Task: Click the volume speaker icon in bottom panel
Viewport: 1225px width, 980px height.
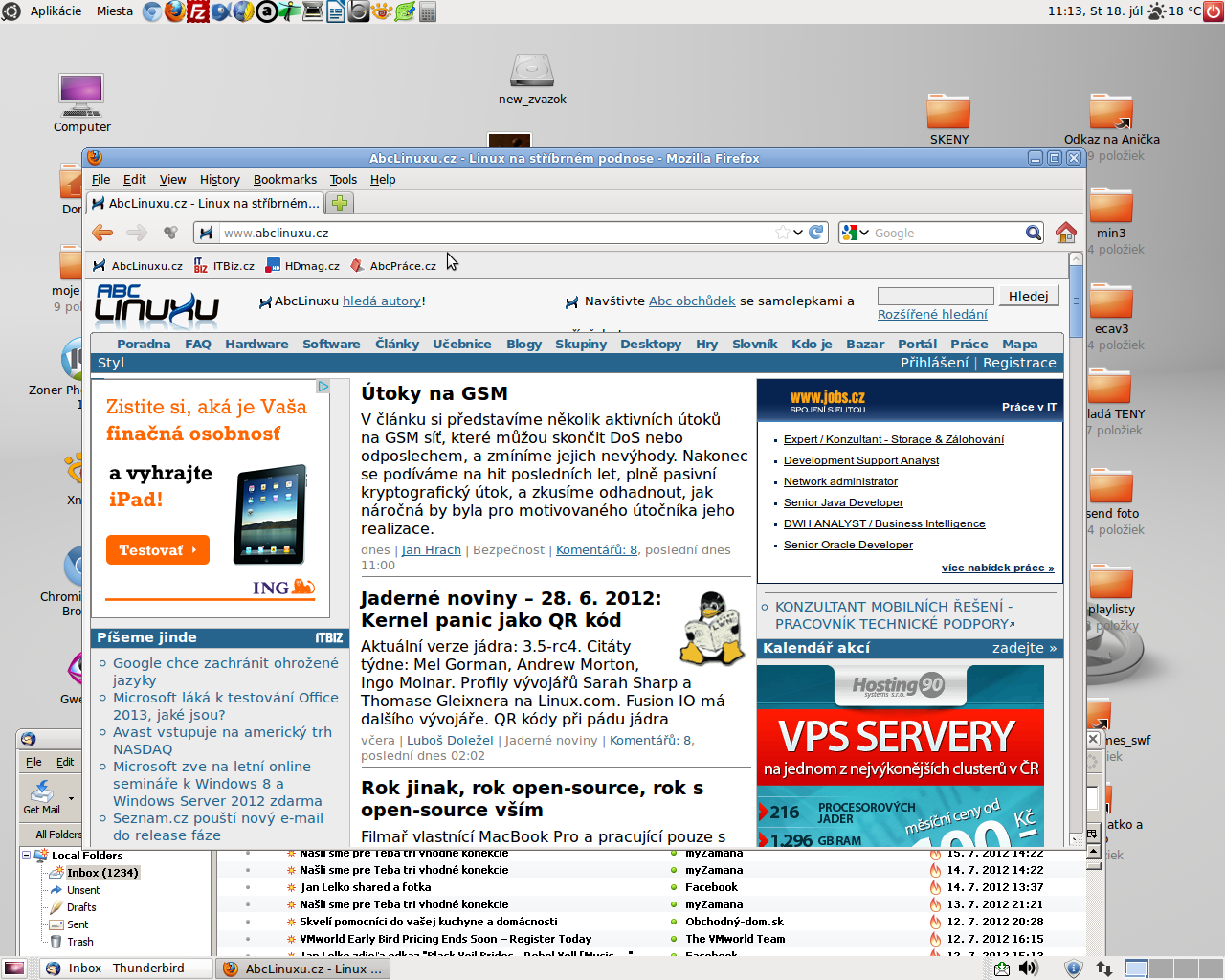Action: [x=1028, y=969]
